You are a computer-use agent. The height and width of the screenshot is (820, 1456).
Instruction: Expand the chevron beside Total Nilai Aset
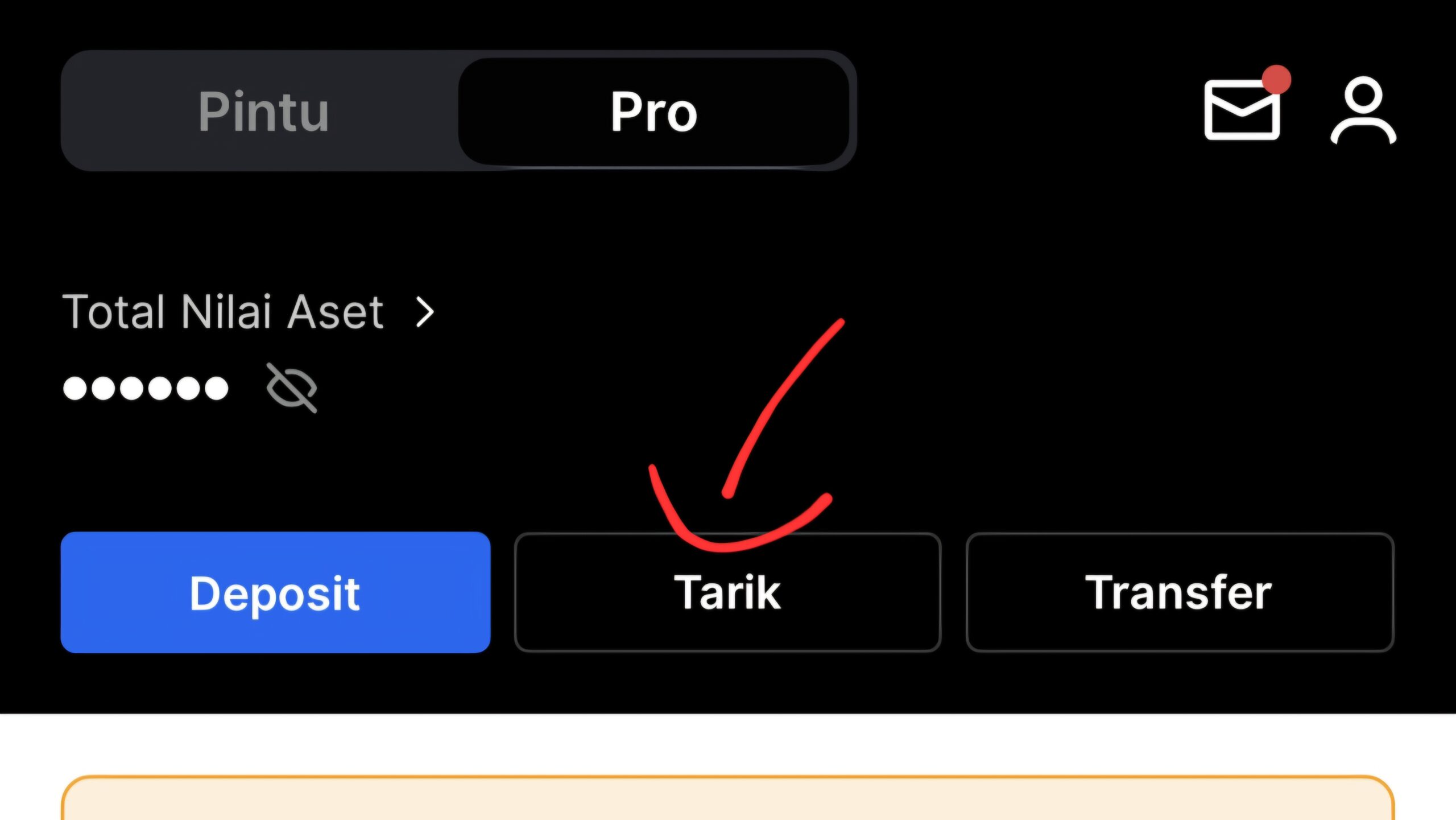(x=425, y=312)
